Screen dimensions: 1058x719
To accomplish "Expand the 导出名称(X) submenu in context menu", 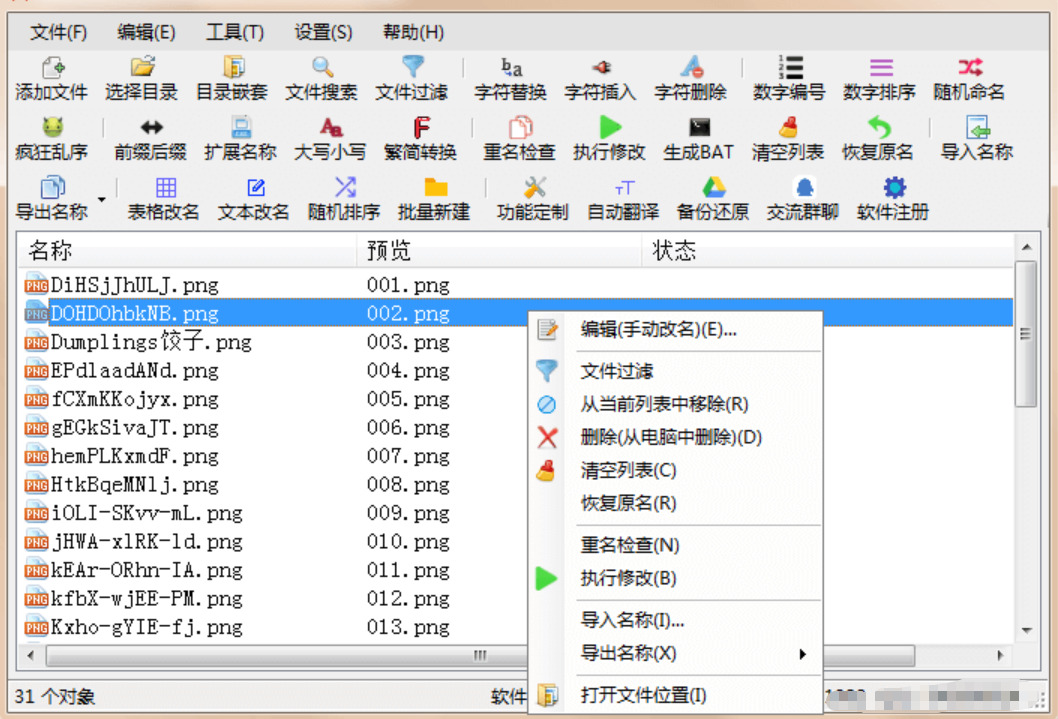I will (x=802, y=654).
